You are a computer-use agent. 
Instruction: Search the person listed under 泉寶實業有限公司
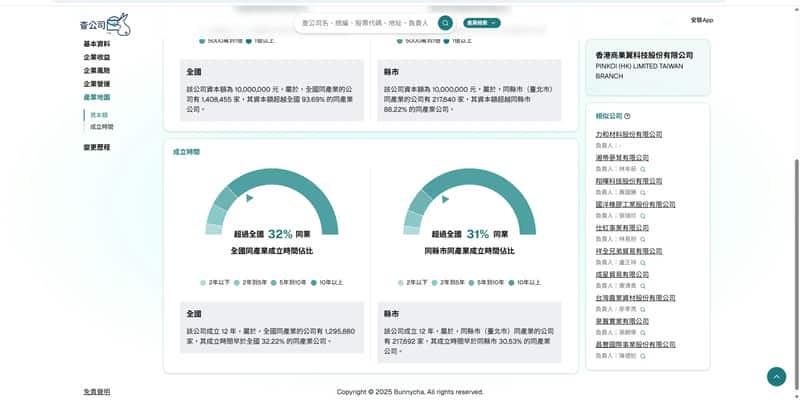643,333
